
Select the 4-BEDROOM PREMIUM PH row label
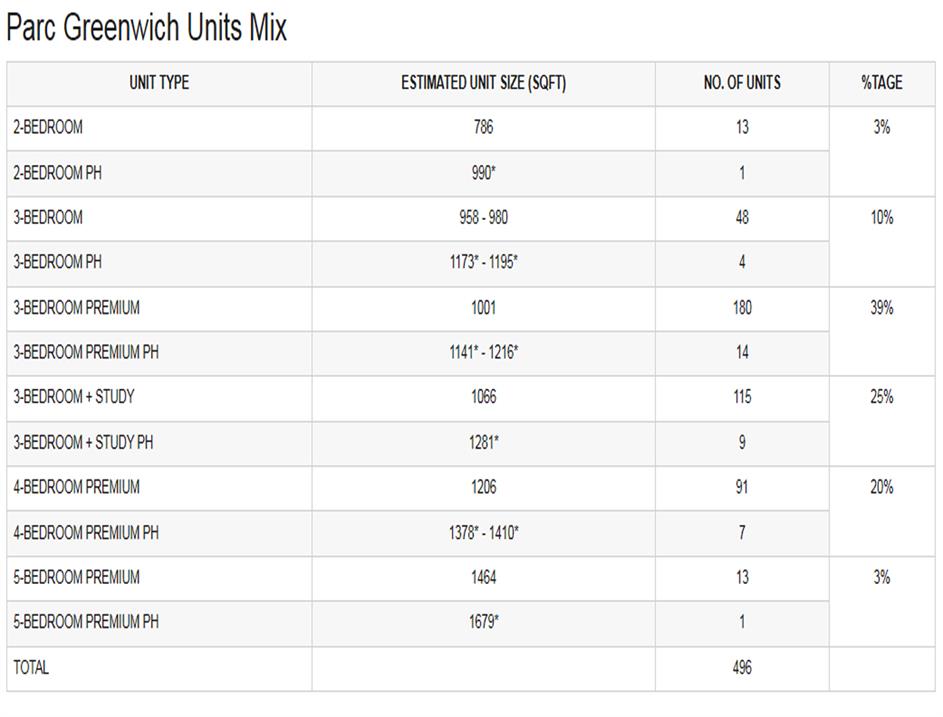(x=86, y=533)
